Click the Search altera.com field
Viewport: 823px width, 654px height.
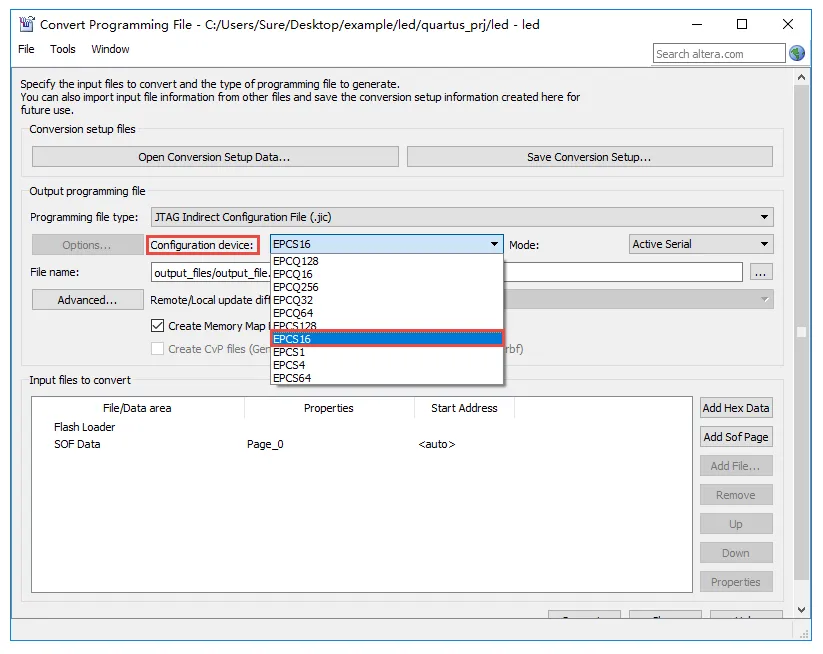click(x=719, y=54)
